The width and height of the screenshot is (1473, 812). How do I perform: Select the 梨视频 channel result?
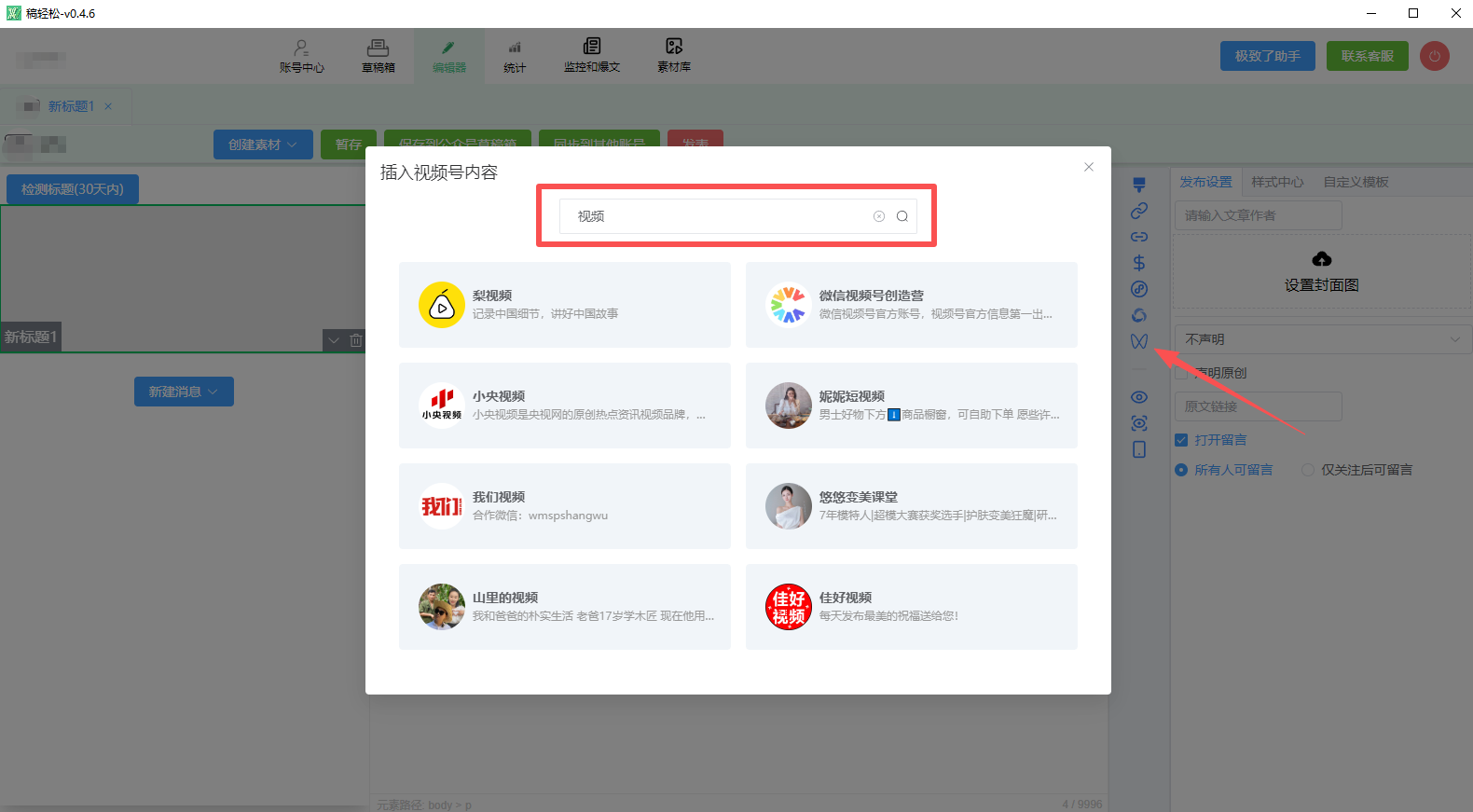click(564, 305)
